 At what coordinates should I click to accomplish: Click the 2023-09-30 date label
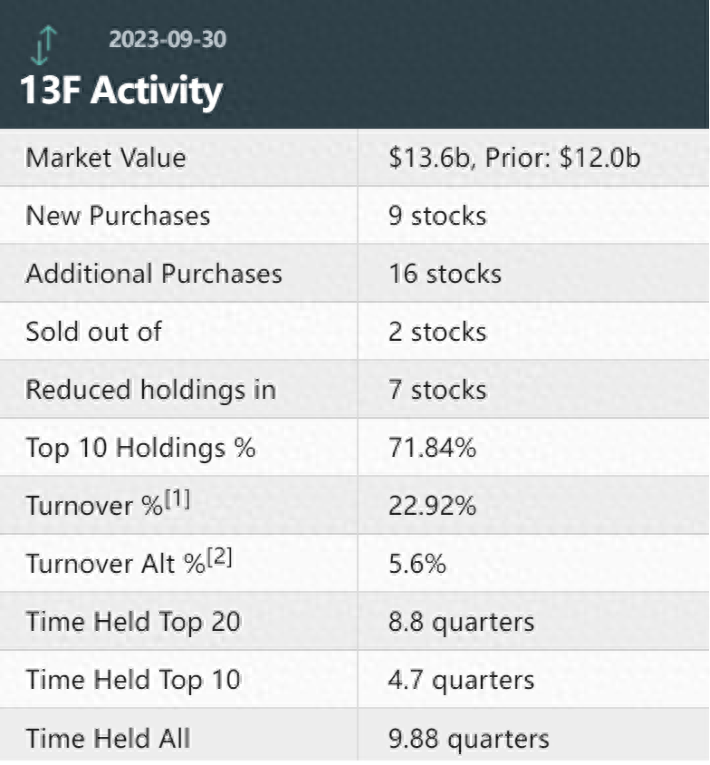click(167, 40)
